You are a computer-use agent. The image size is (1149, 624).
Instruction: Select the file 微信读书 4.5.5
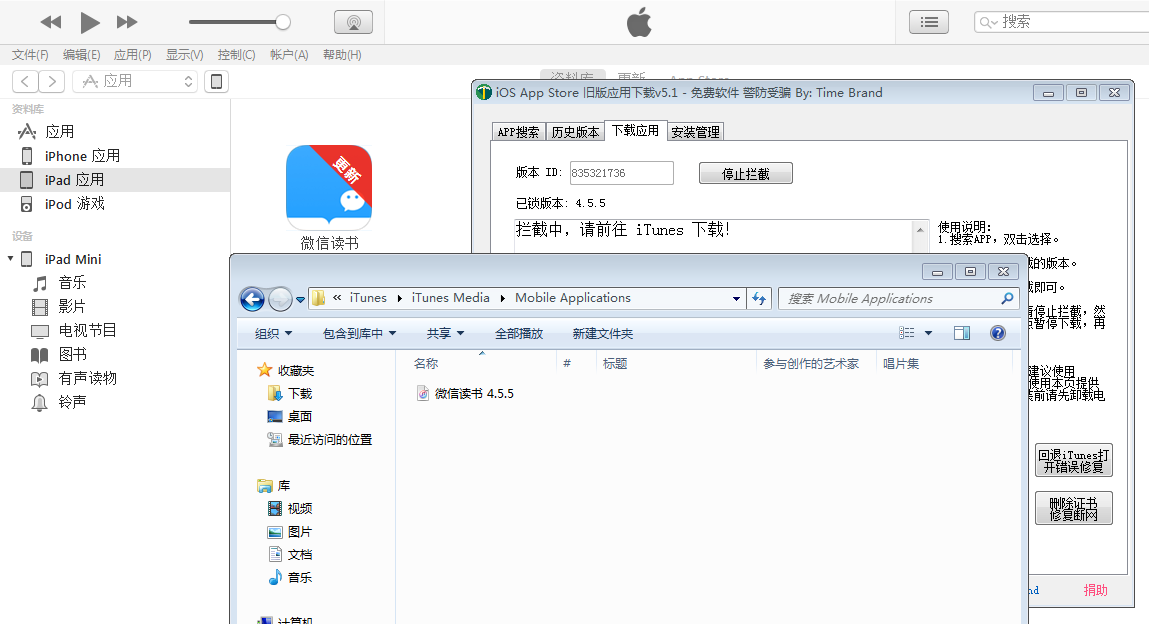coord(465,394)
